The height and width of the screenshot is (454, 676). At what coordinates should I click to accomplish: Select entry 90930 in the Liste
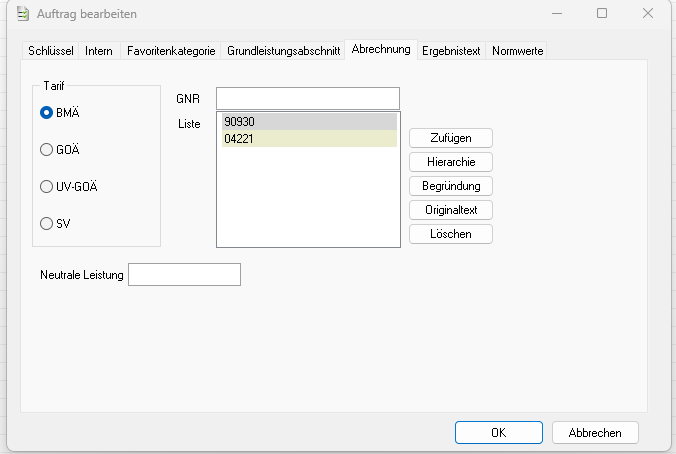click(x=309, y=122)
